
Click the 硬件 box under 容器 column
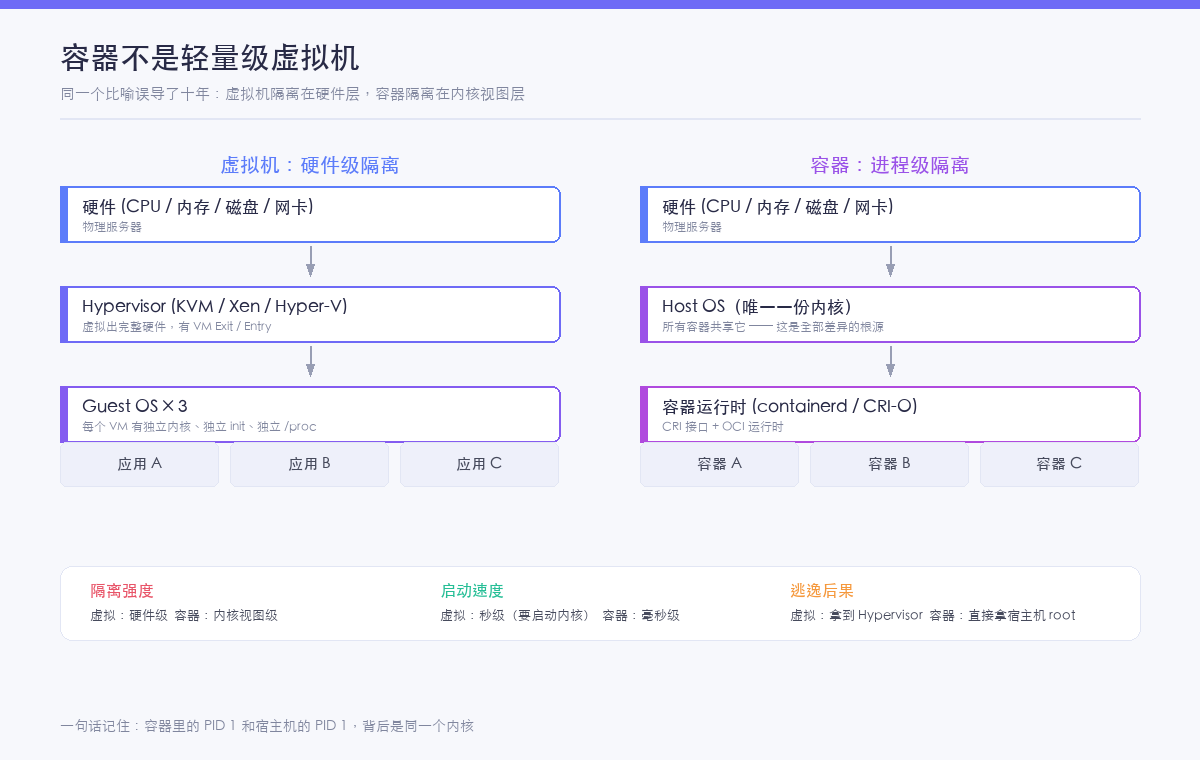tap(890, 214)
